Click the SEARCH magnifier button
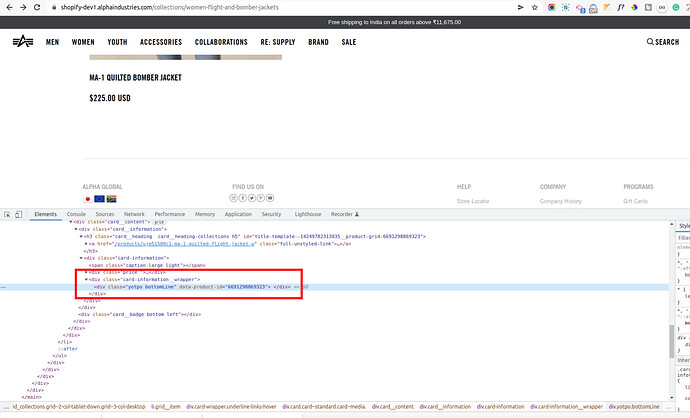This screenshot has width=690, height=418. 663,42
